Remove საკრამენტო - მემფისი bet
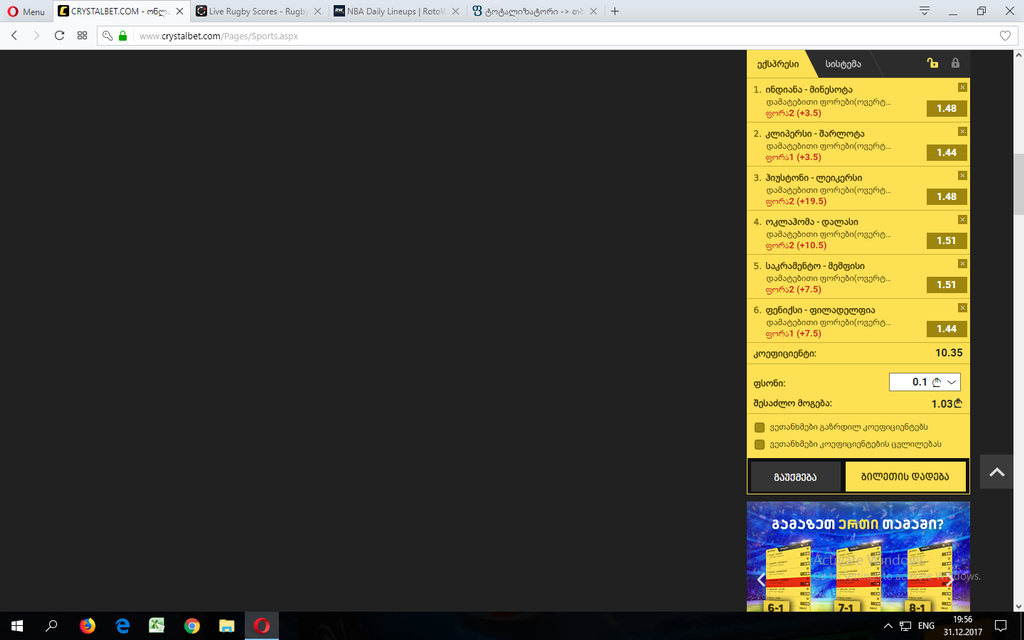This screenshot has height=640, width=1024. click(962, 264)
